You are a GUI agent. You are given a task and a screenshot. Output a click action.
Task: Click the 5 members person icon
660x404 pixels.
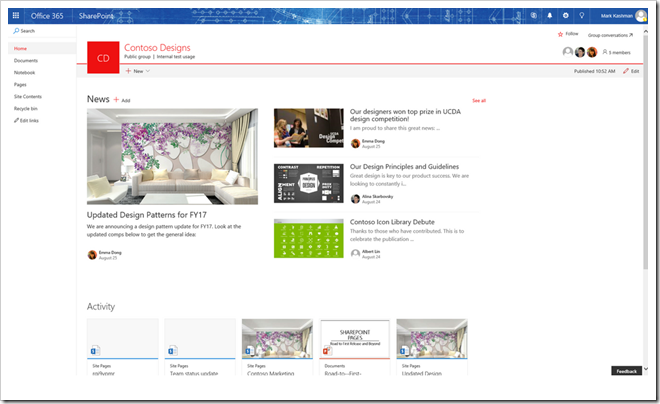coord(605,52)
